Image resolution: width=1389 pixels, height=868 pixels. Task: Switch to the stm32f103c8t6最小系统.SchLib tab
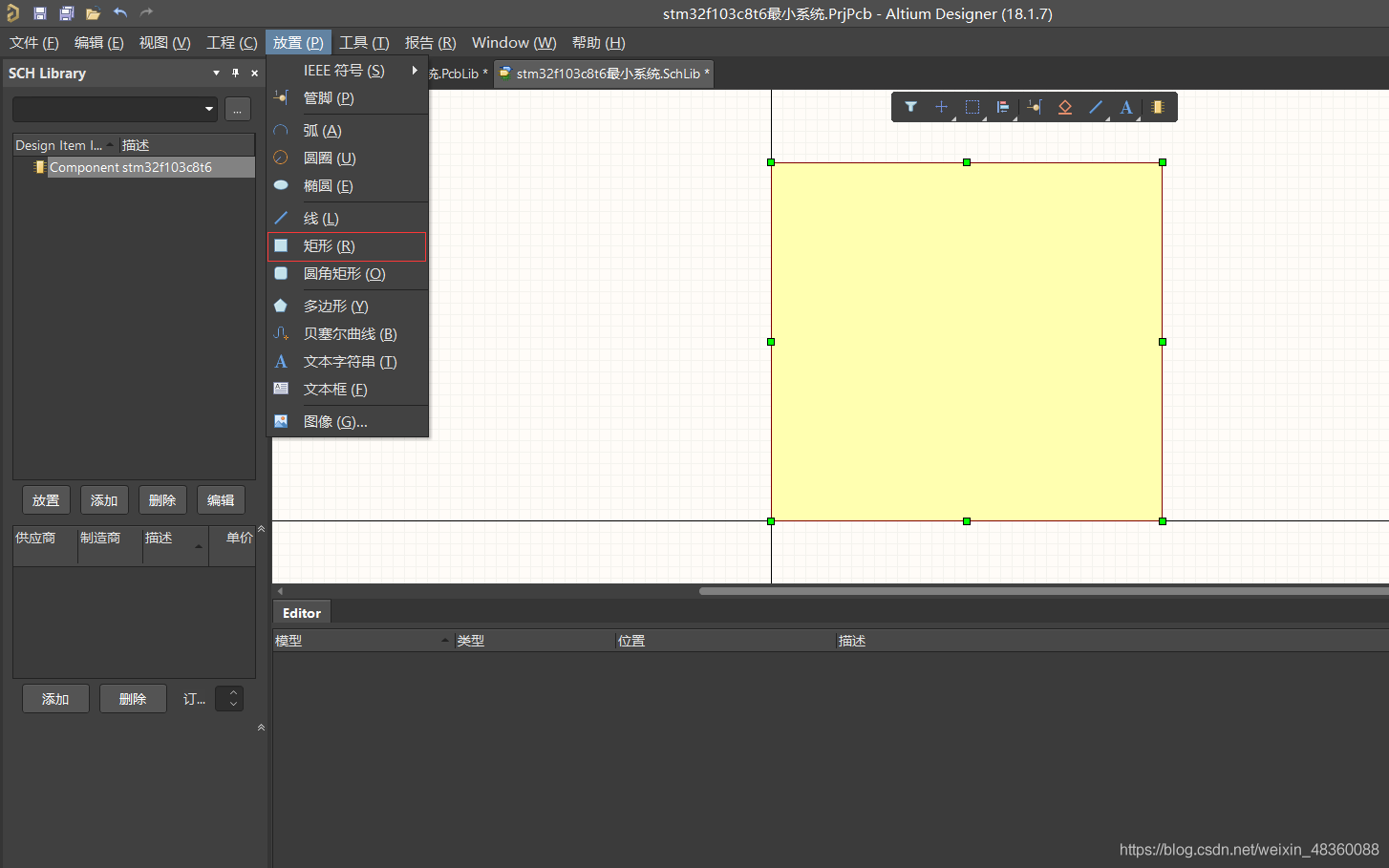604,74
